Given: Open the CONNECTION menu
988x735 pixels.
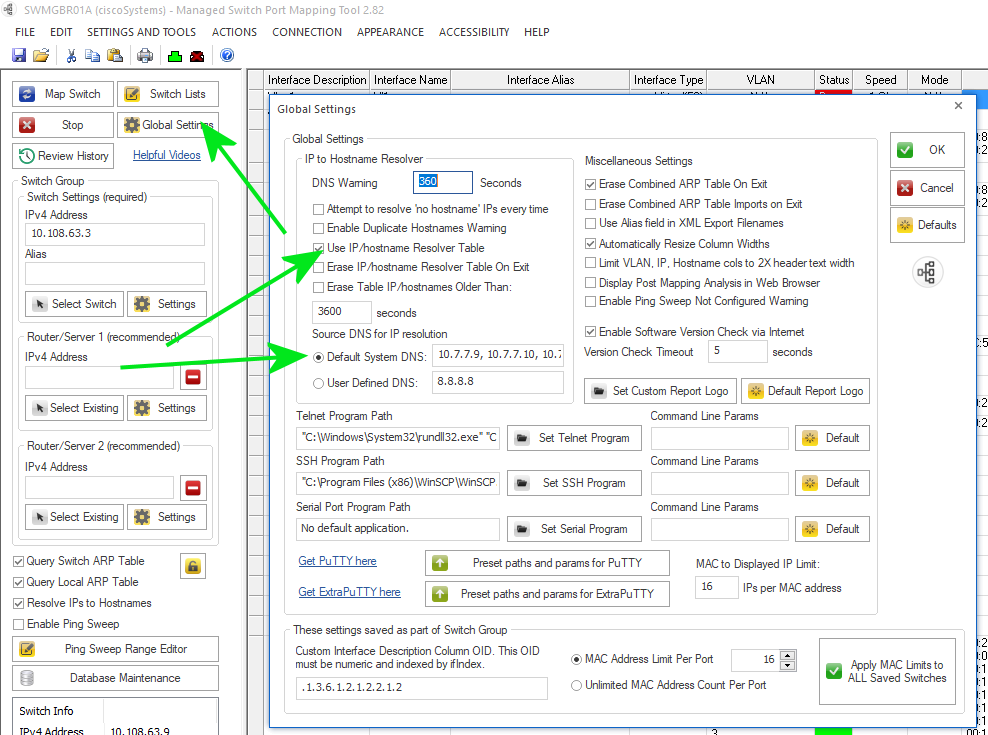Looking at the screenshot, I should click(x=307, y=32).
